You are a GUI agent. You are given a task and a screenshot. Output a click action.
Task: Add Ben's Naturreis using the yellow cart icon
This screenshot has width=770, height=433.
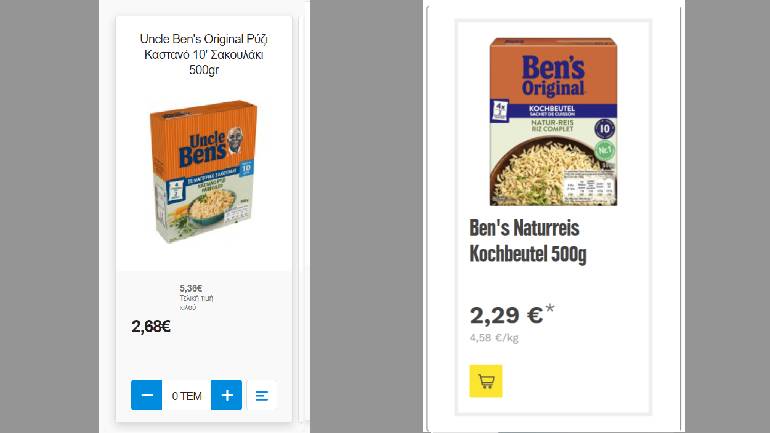click(x=486, y=381)
